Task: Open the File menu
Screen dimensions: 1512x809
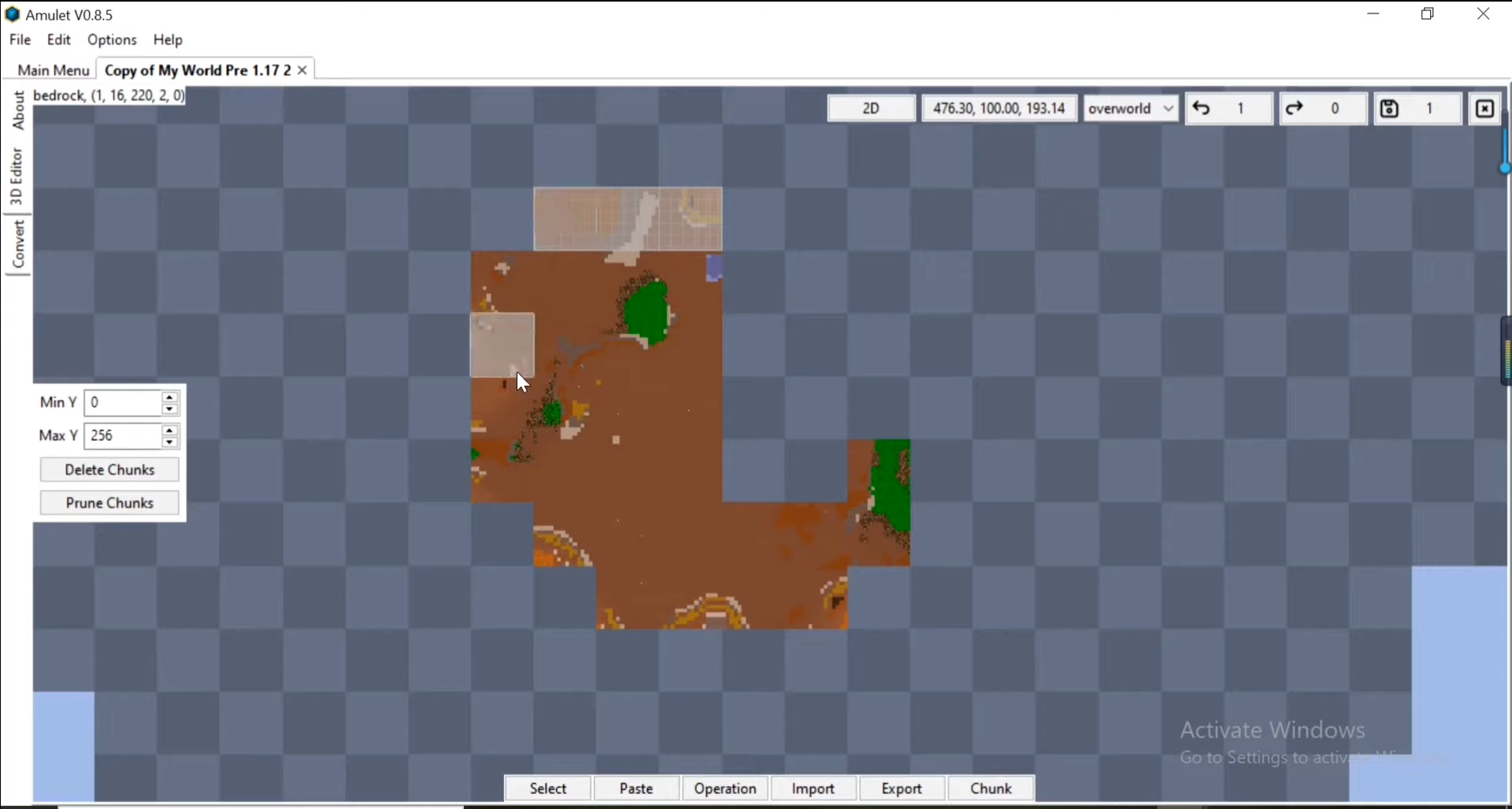Action: click(20, 39)
